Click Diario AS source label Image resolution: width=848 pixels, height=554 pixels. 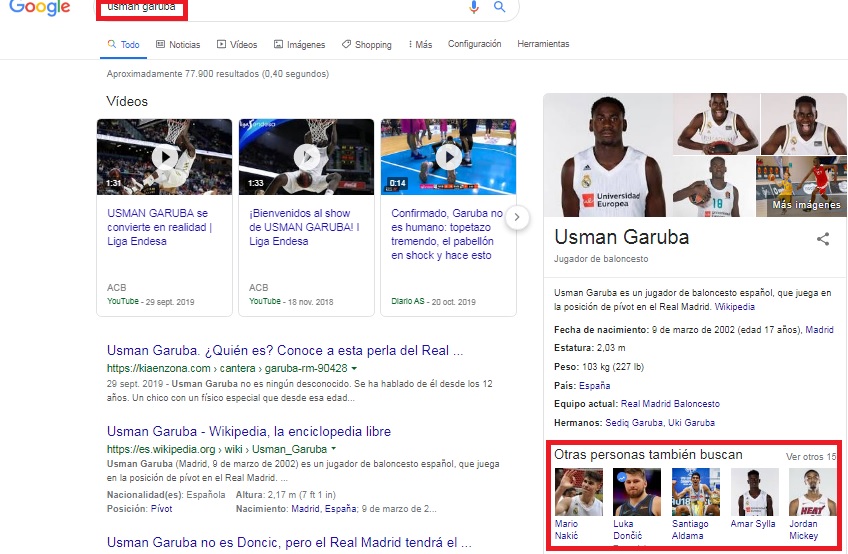click(408, 301)
